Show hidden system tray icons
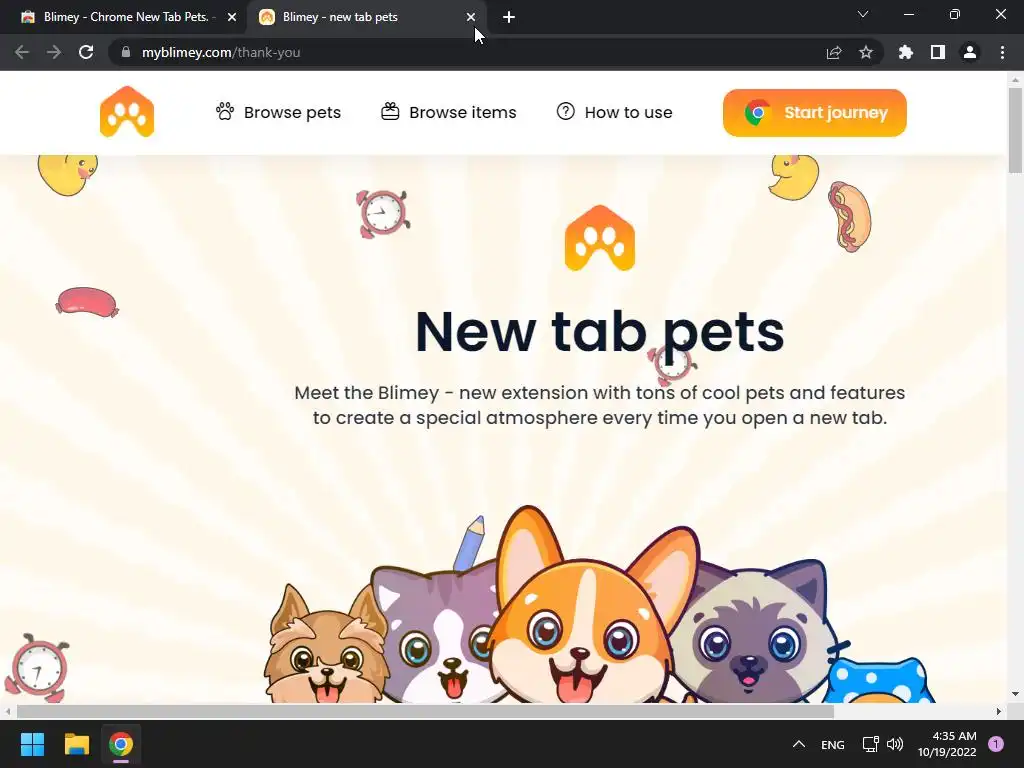This screenshot has height=768, width=1024. (x=799, y=744)
